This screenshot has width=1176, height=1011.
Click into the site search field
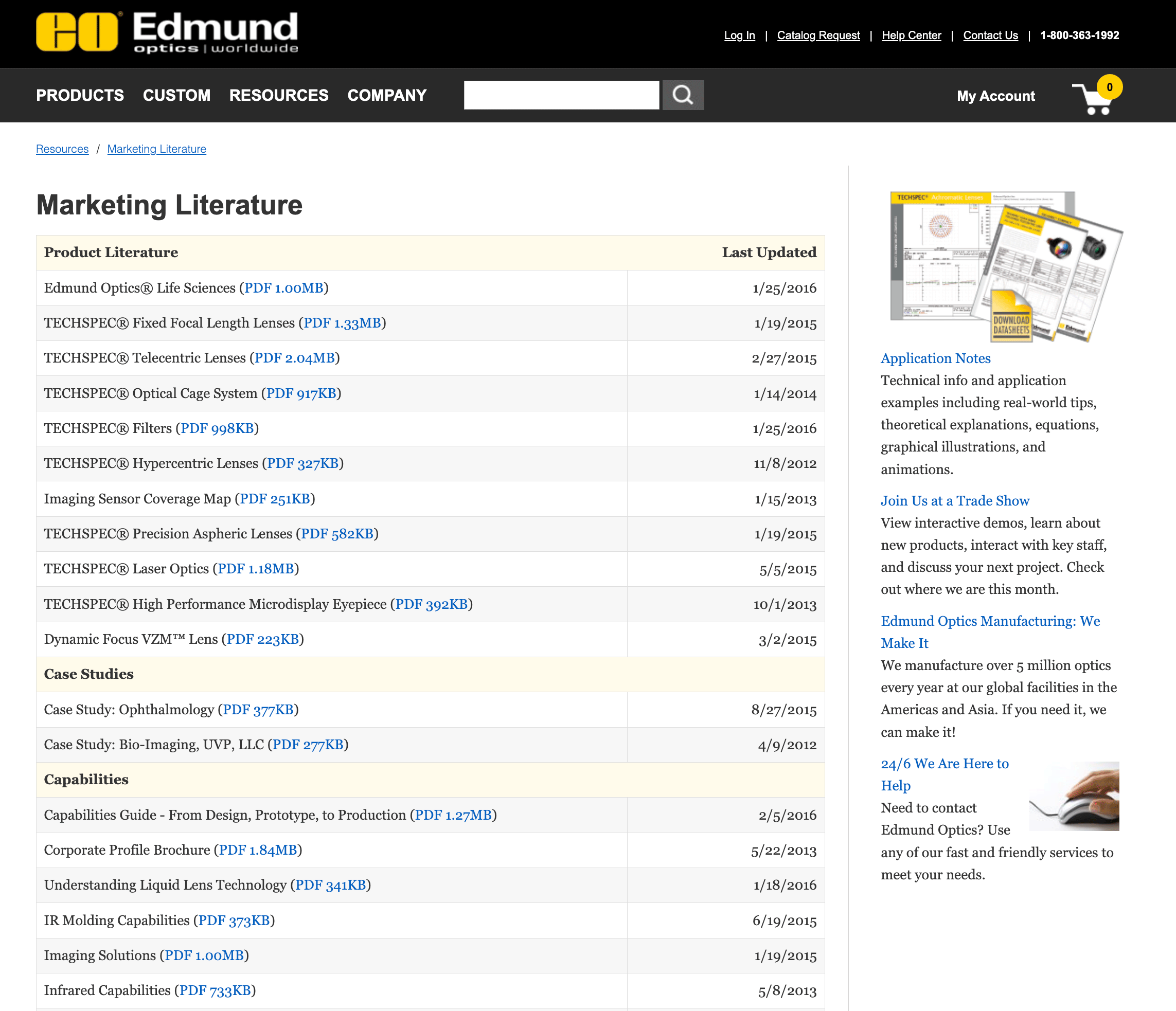(x=561, y=95)
